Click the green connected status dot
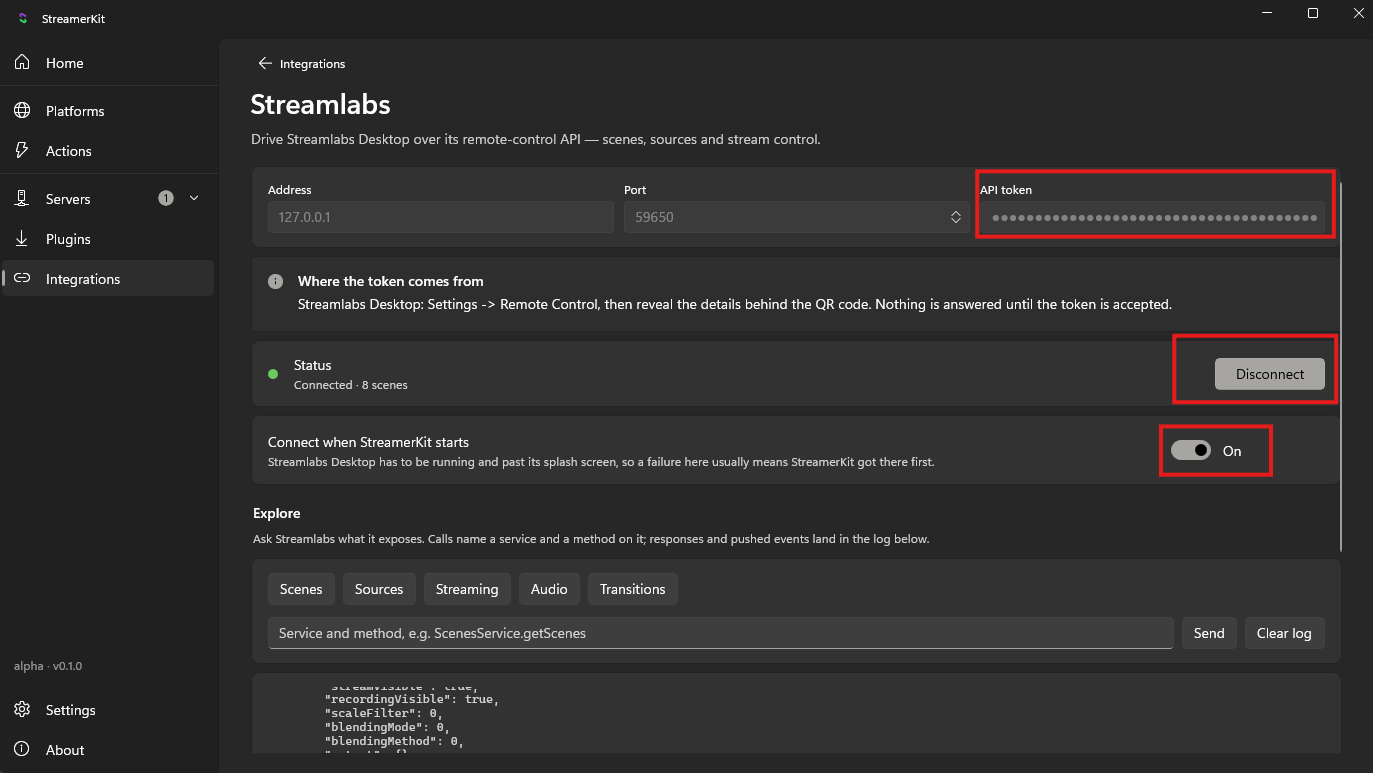Viewport: 1373px width, 773px height. 273,374
